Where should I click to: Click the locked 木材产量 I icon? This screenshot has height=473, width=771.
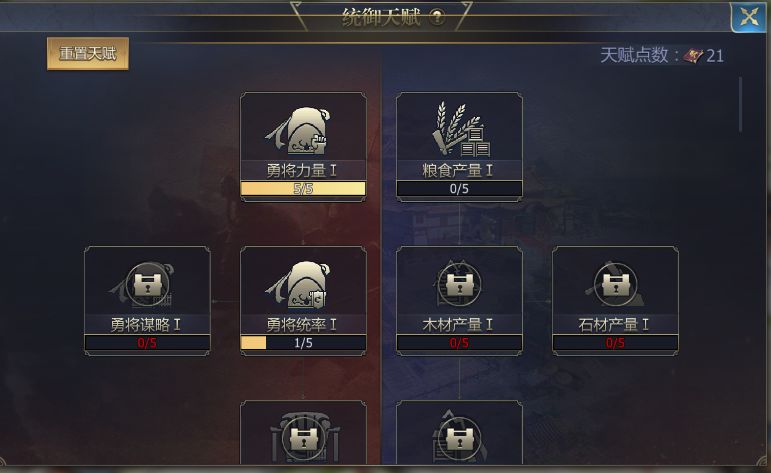pyautogui.click(x=459, y=284)
